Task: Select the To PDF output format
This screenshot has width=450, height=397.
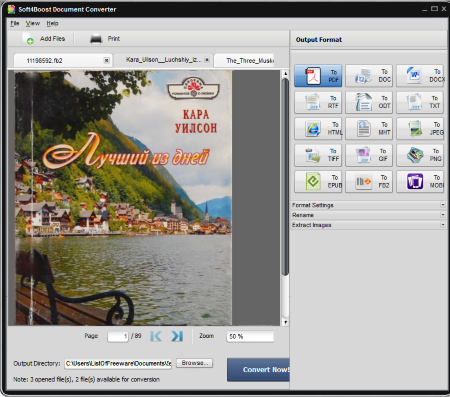Action: (x=318, y=76)
